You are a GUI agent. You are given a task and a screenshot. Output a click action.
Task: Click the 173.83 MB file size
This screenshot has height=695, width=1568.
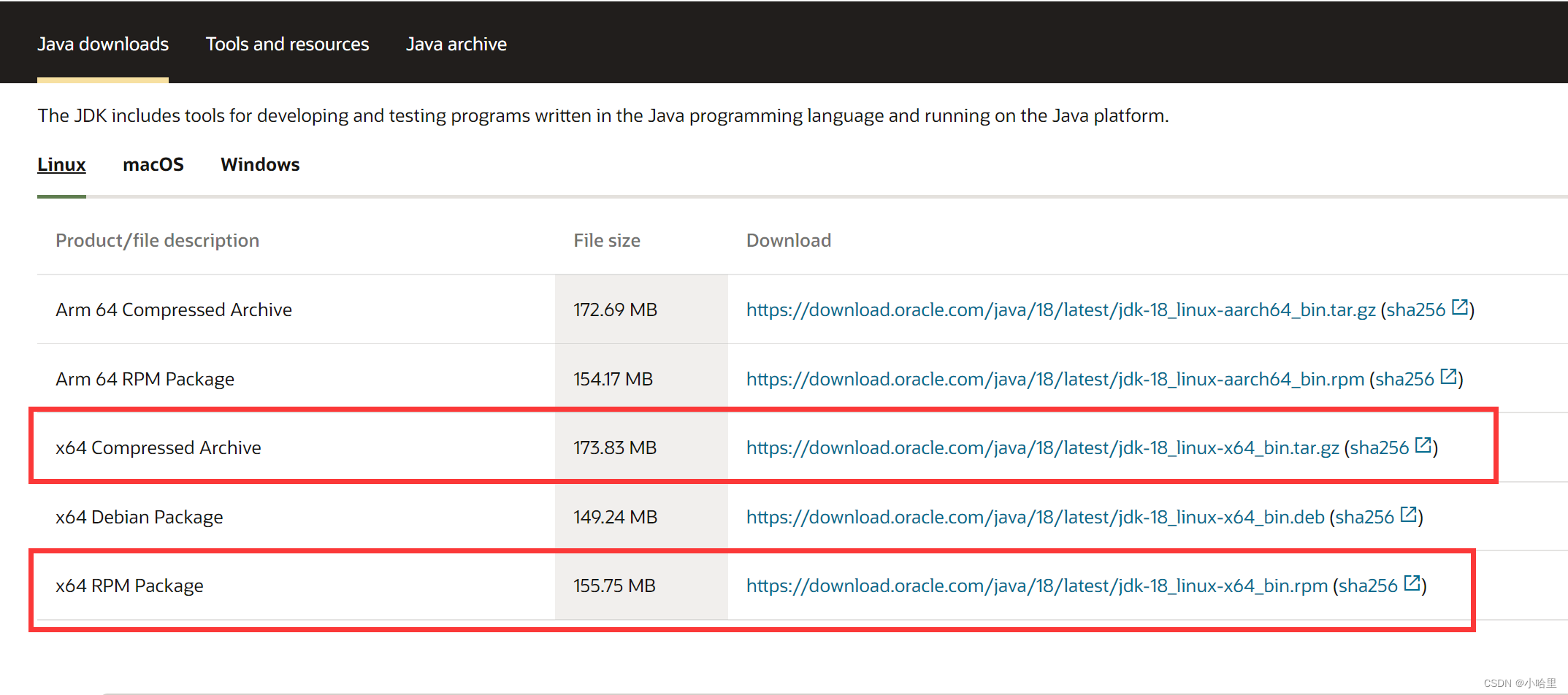pos(615,448)
